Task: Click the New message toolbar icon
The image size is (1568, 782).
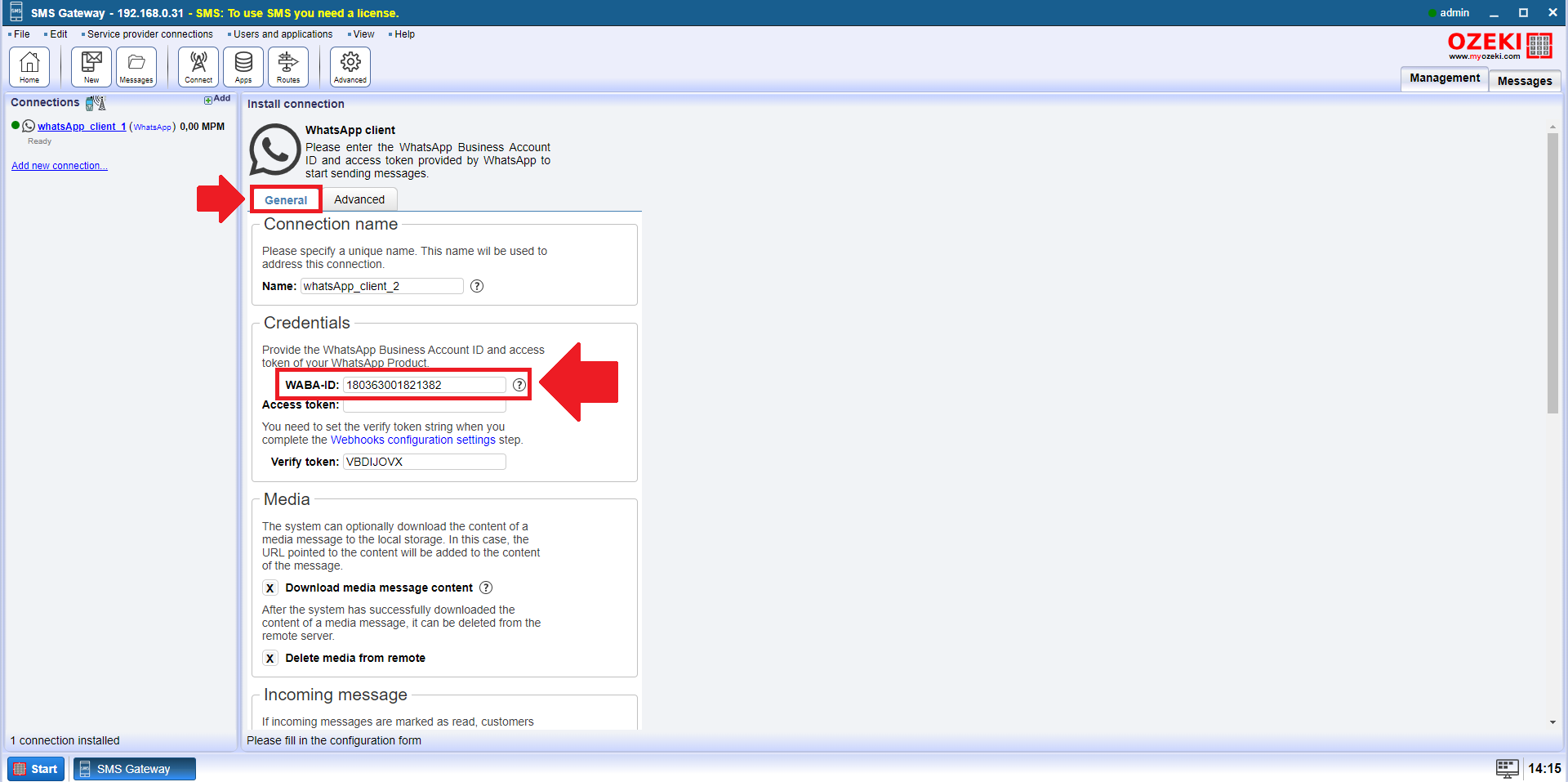Action: tap(91, 66)
